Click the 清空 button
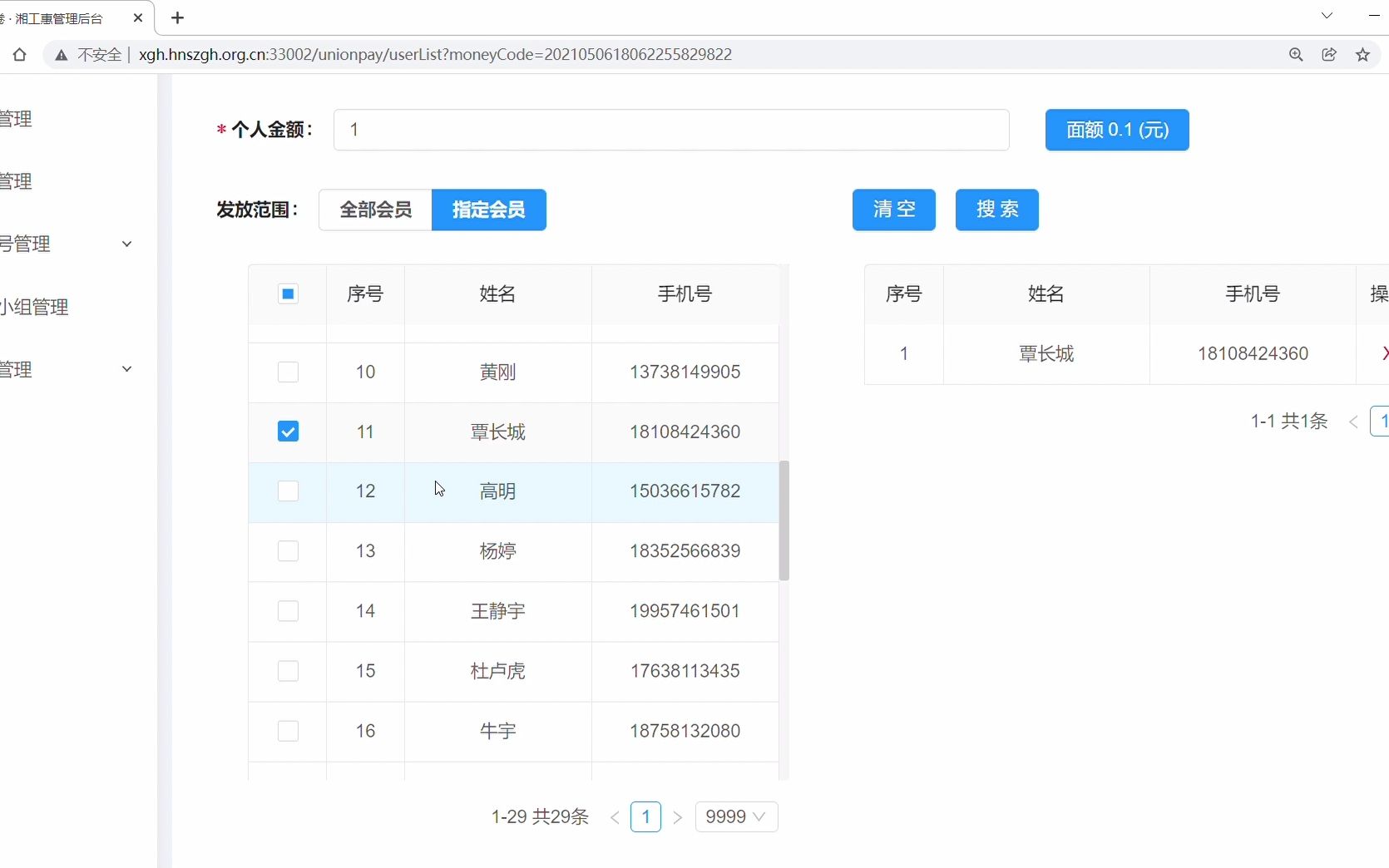Viewport: 1389px width, 868px height. point(894,210)
